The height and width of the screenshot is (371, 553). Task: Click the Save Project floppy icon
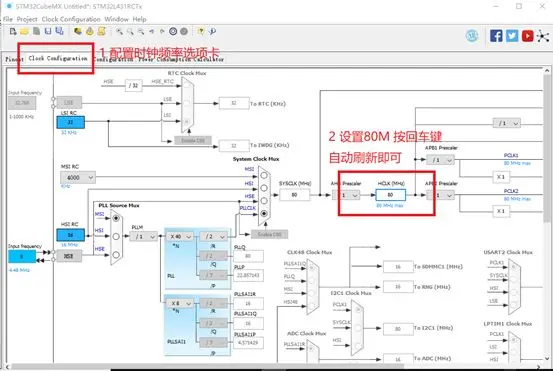(x=48, y=31)
